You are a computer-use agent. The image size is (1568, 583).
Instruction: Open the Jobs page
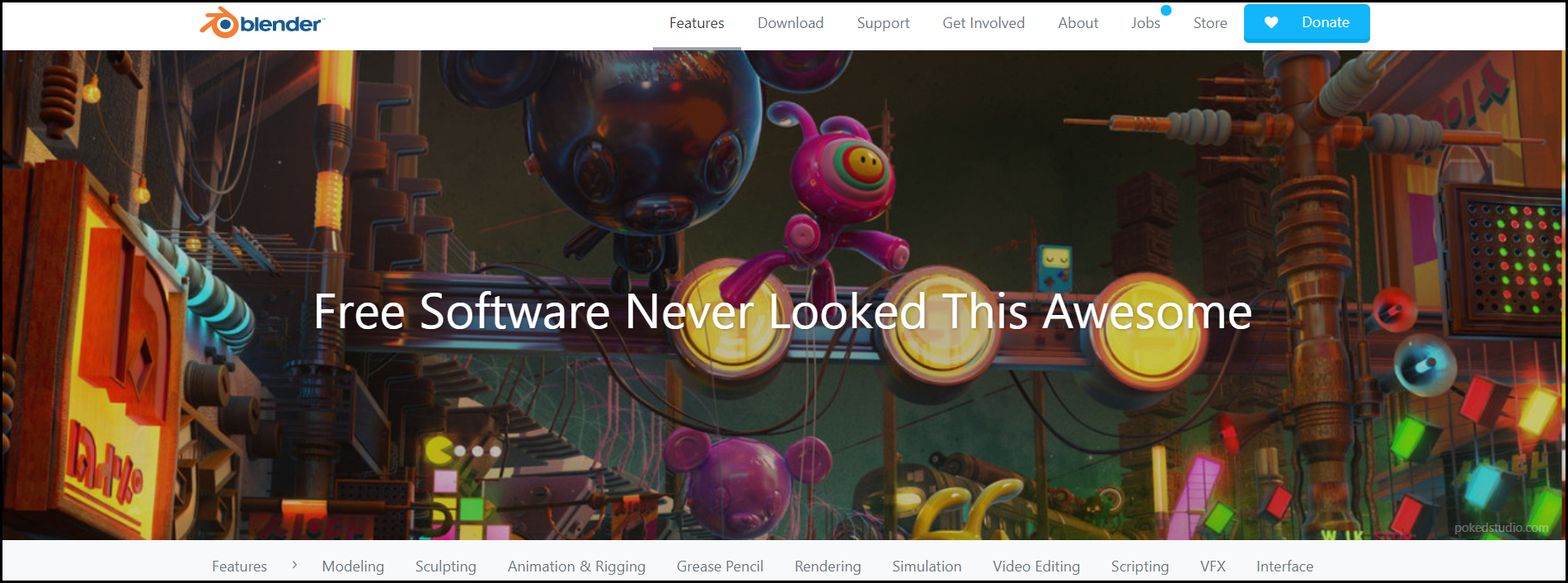pyautogui.click(x=1146, y=23)
